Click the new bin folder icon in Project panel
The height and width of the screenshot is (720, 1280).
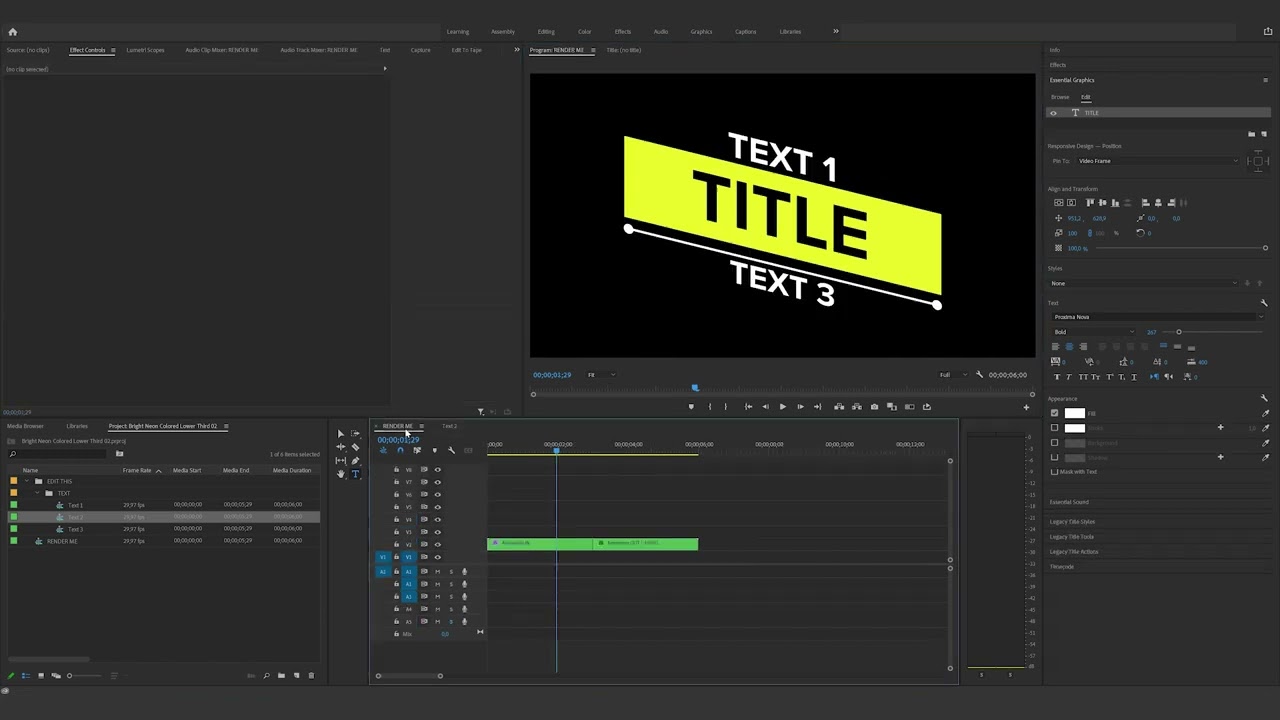point(281,676)
